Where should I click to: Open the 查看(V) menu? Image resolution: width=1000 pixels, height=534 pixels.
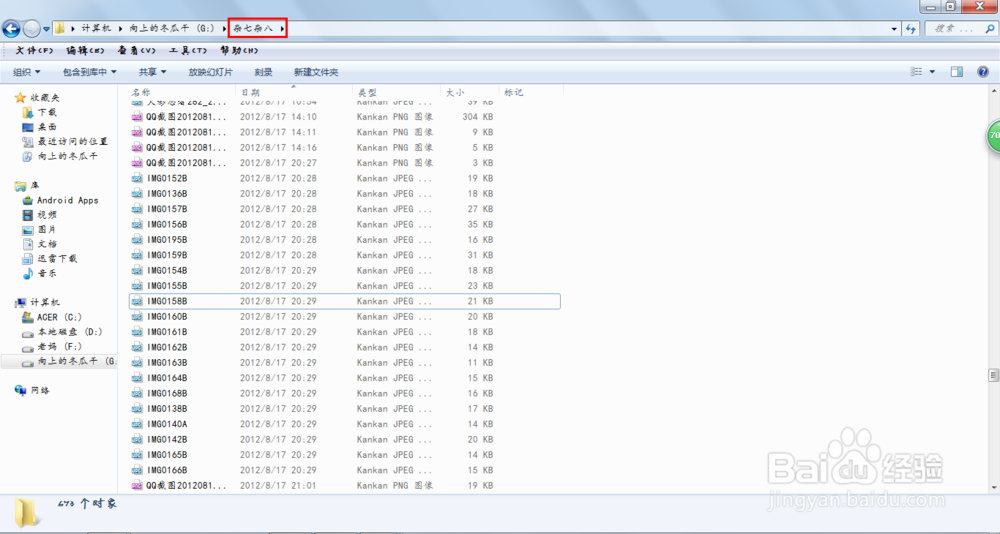[136, 50]
